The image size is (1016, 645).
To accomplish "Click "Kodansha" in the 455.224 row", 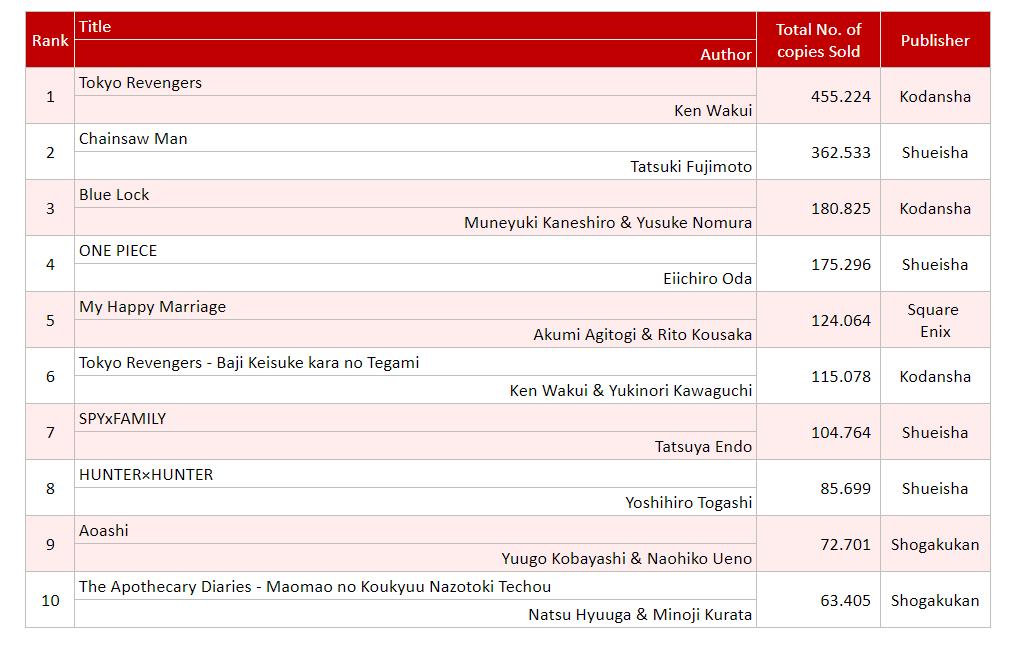I will pyautogui.click(x=935, y=97).
